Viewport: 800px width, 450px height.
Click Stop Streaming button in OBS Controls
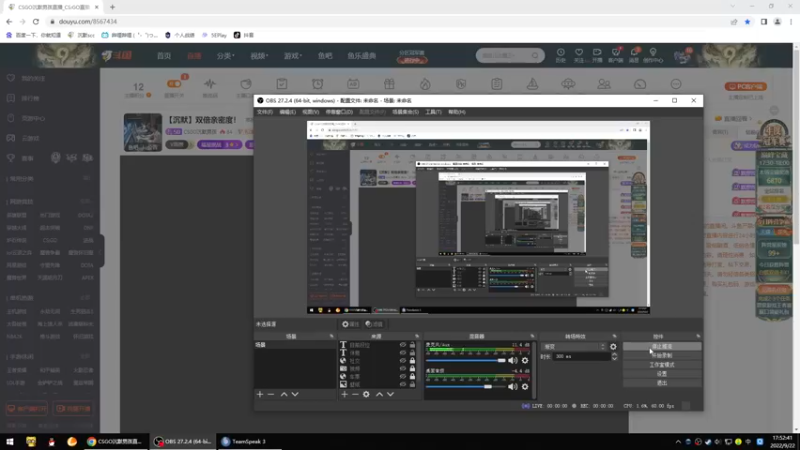tap(662, 346)
